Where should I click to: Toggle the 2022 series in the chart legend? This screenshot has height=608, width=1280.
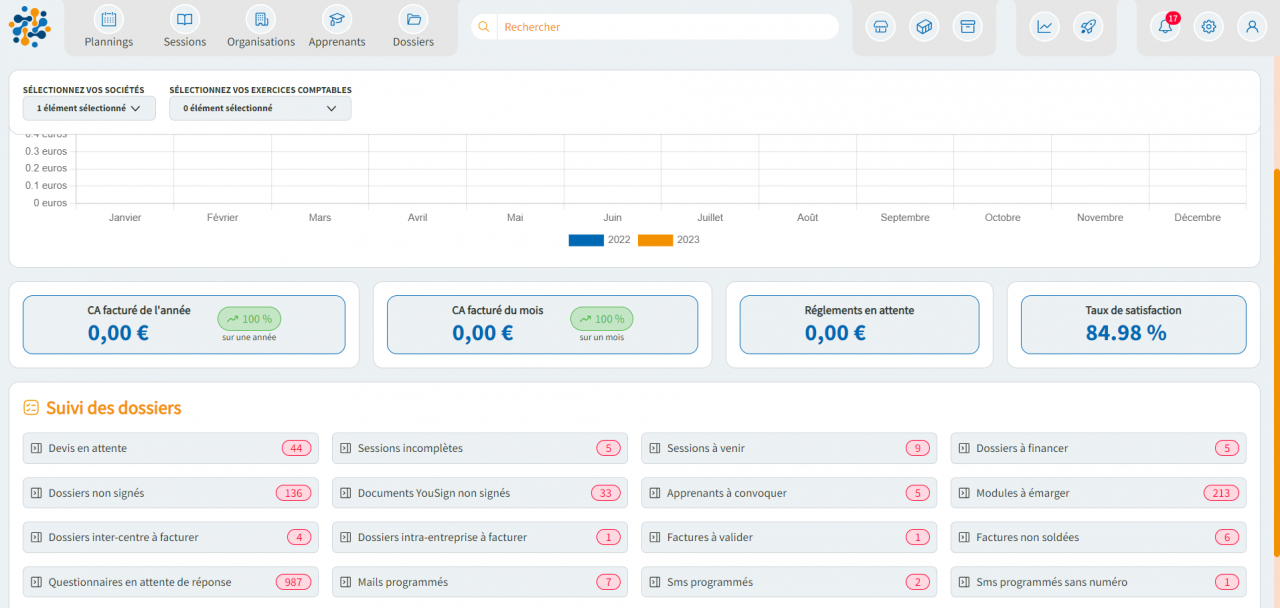point(586,240)
